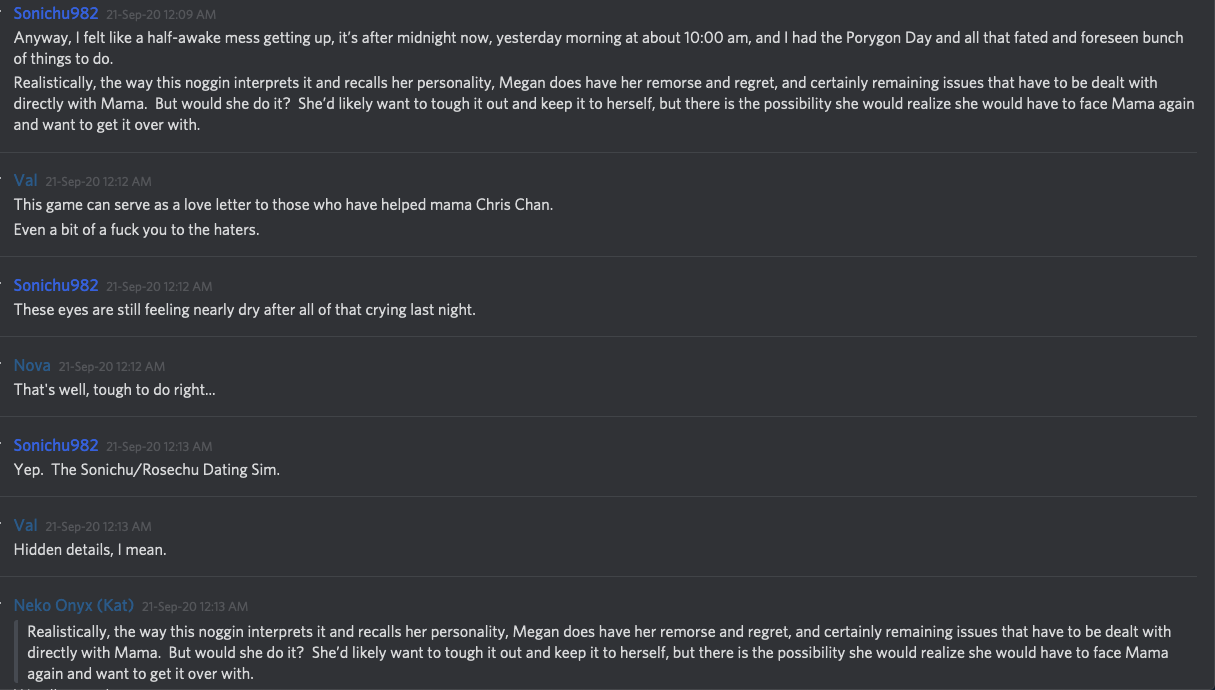Open Val's profile from the love letter message
1215x690 pixels.
(x=26, y=180)
